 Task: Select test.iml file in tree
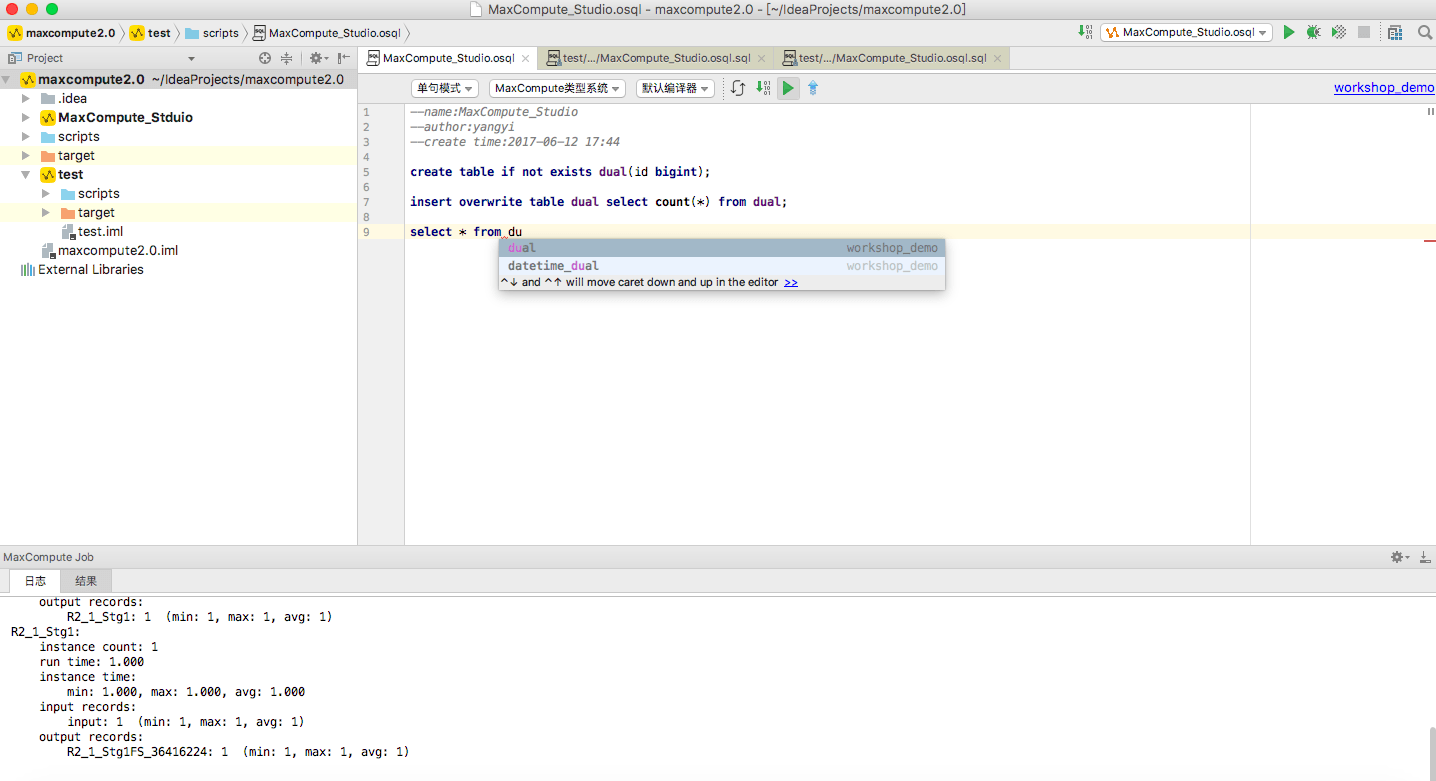100,231
